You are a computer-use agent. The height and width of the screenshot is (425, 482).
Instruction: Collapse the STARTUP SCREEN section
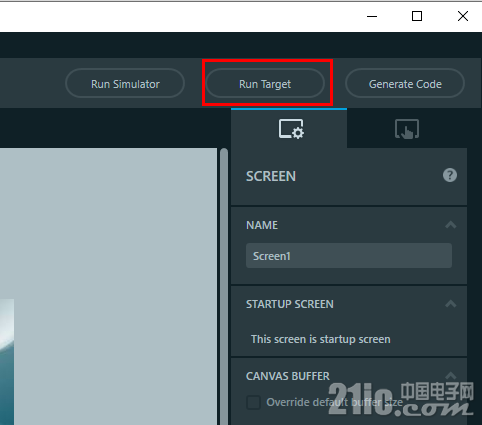coord(451,304)
